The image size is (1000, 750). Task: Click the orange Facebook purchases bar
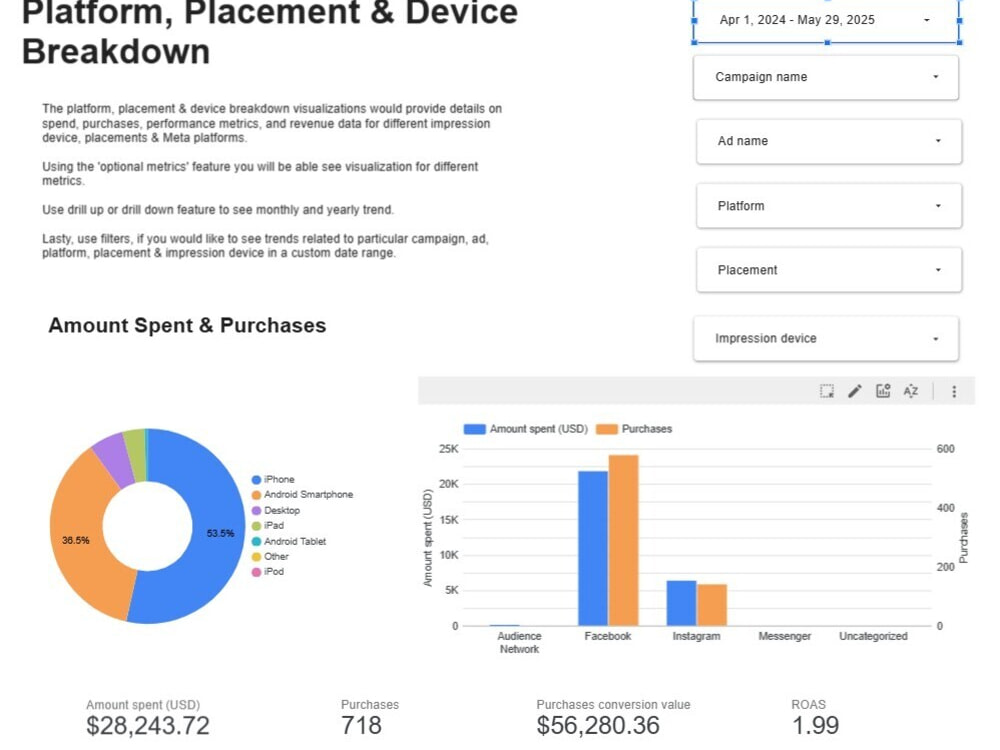tap(623, 541)
